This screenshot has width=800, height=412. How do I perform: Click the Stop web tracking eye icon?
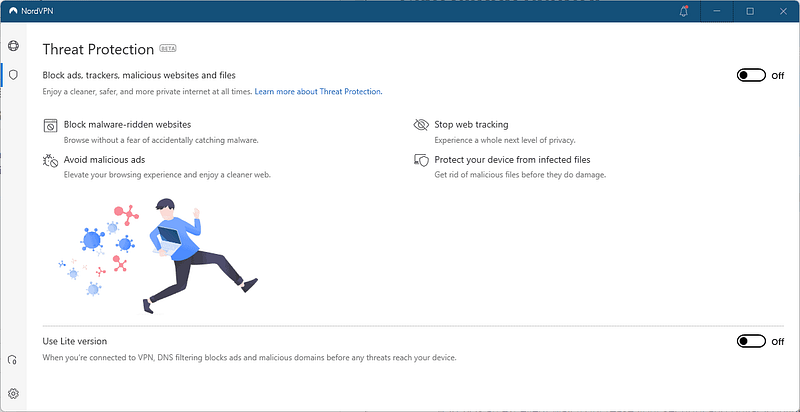coord(421,125)
